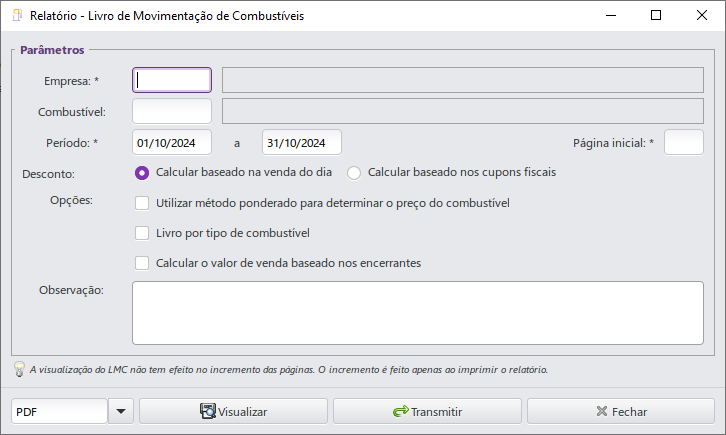This screenshot has width=726, height=435.
Task: Open the PDF format dropdown arrow
Action: point(121,411)
